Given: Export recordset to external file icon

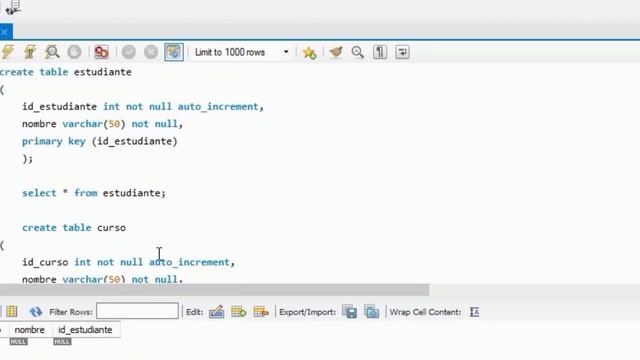Looking at the screenshot, I should (349, 312).
